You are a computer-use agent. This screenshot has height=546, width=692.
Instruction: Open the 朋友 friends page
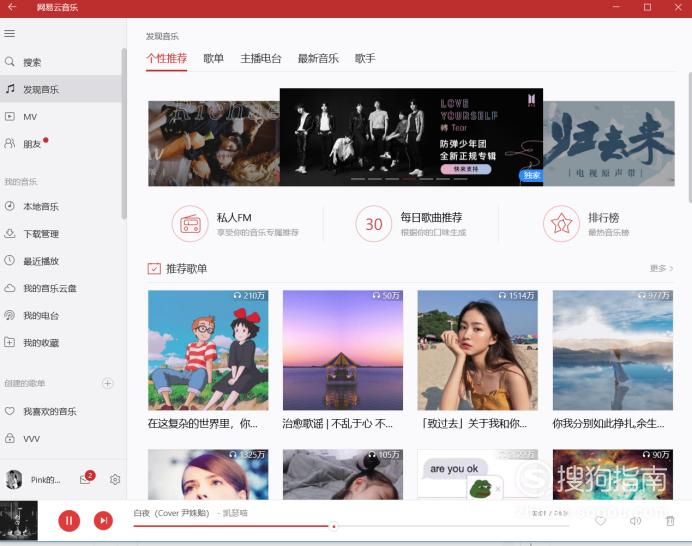pos(60,144)
